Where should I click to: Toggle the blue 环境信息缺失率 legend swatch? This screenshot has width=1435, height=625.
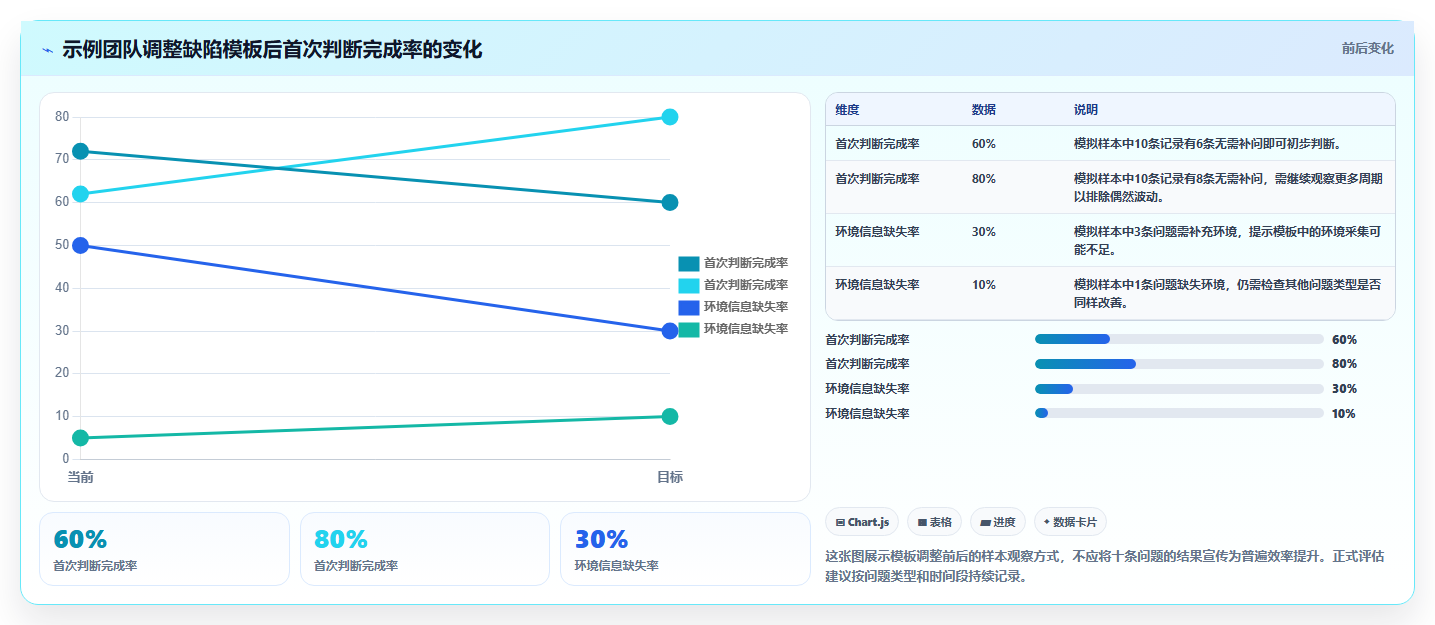point(689,307)
